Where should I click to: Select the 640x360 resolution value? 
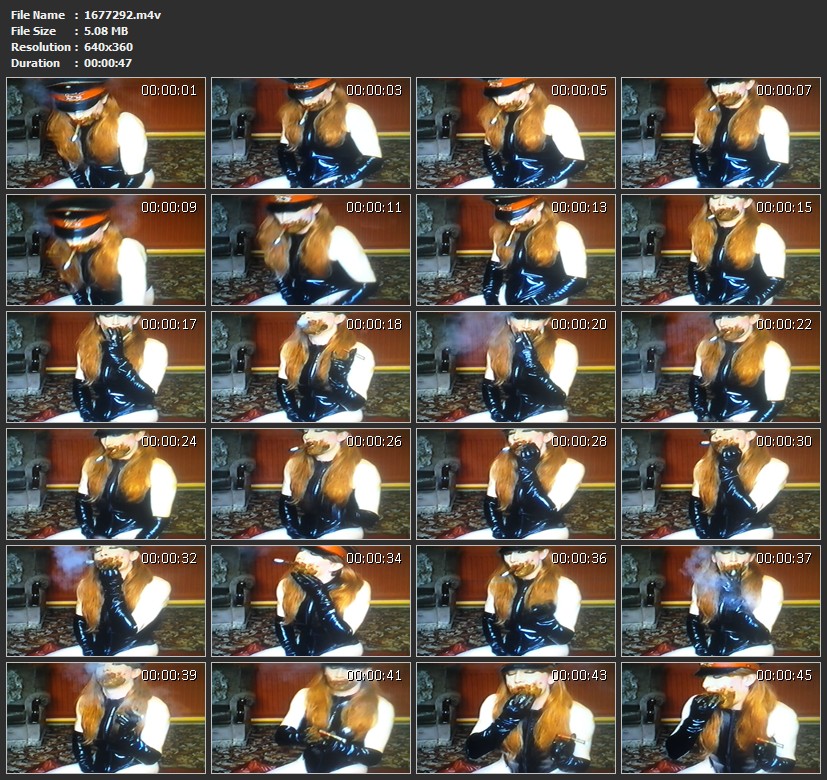107,47
